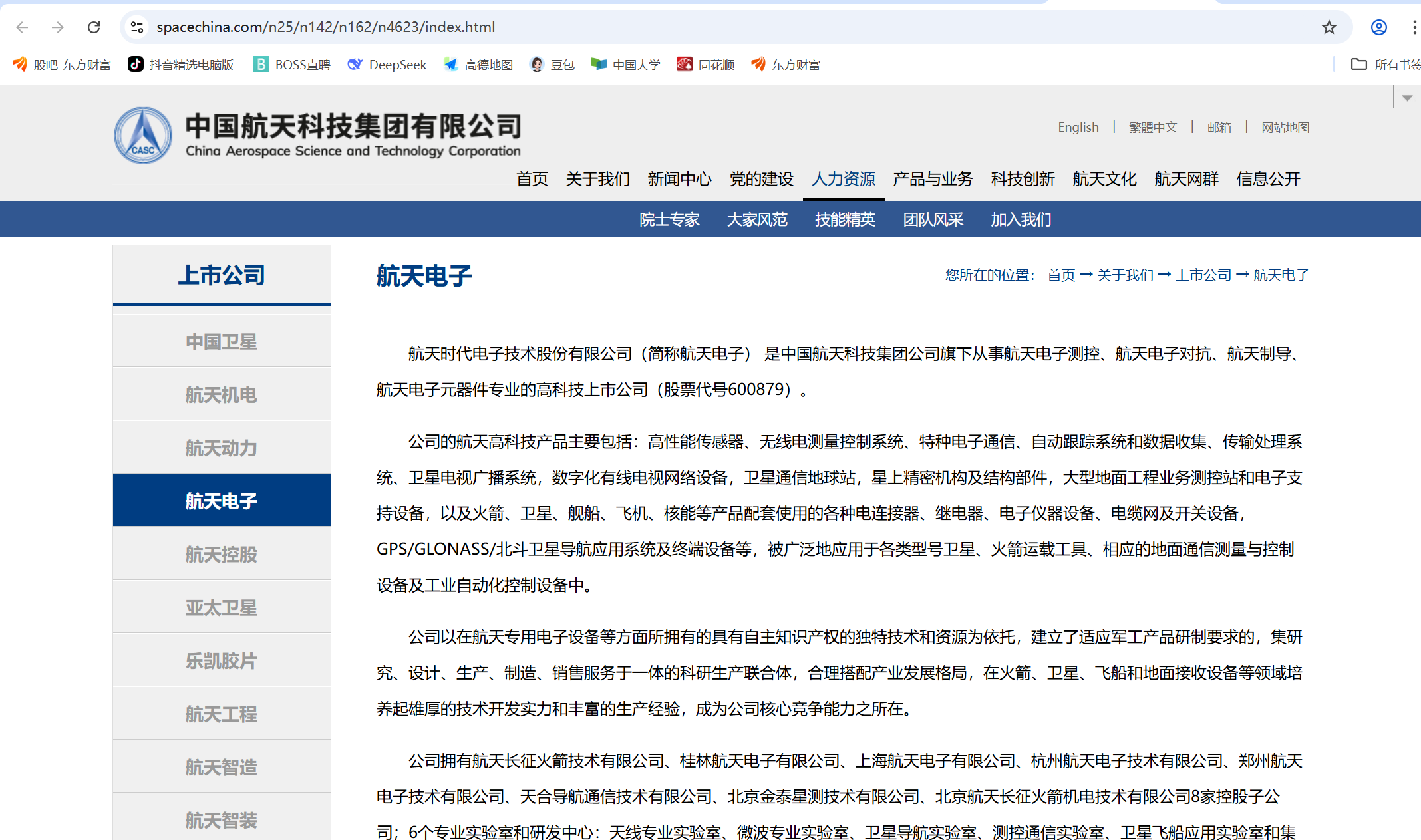
Task: Select 中国卫星 in the sidebar list
Action: click(x=222, y=341)
